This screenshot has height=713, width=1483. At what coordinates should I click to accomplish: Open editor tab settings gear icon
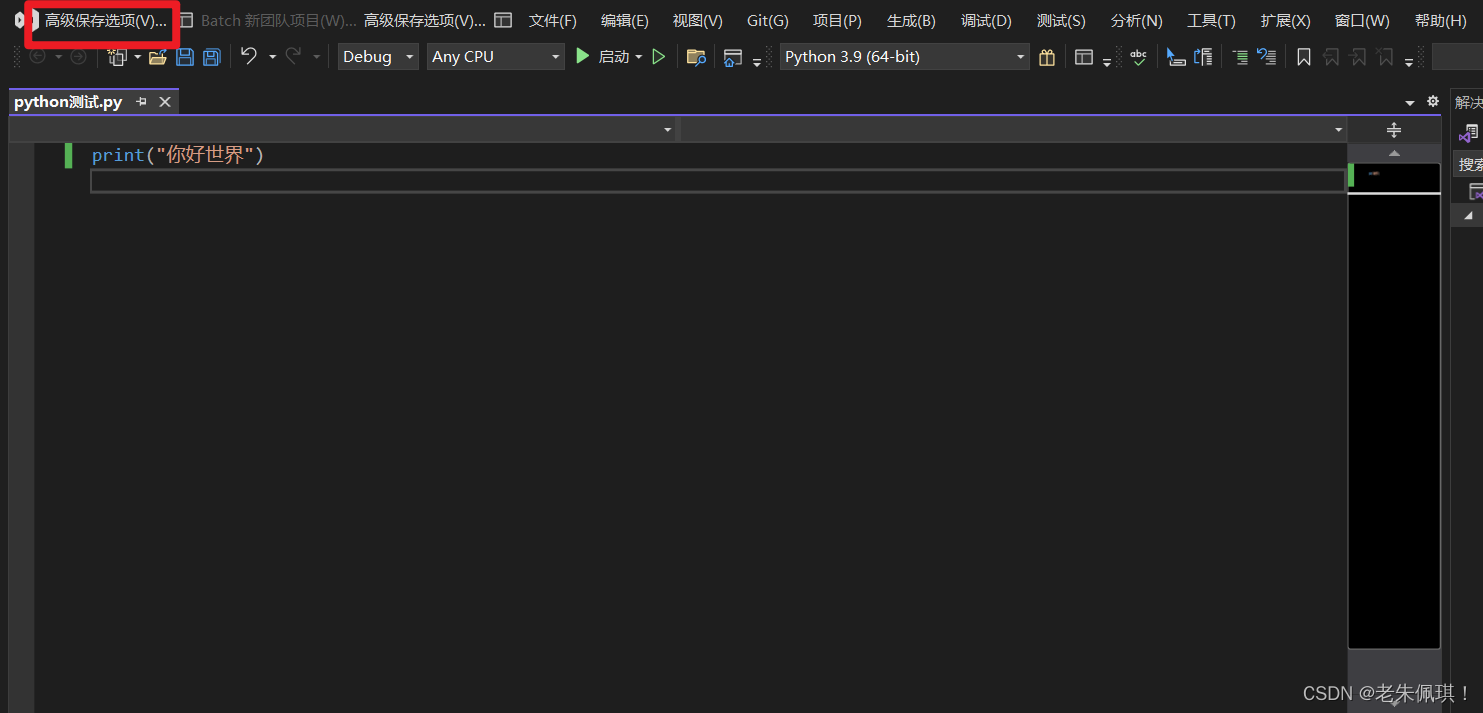tap(1432, 102)
